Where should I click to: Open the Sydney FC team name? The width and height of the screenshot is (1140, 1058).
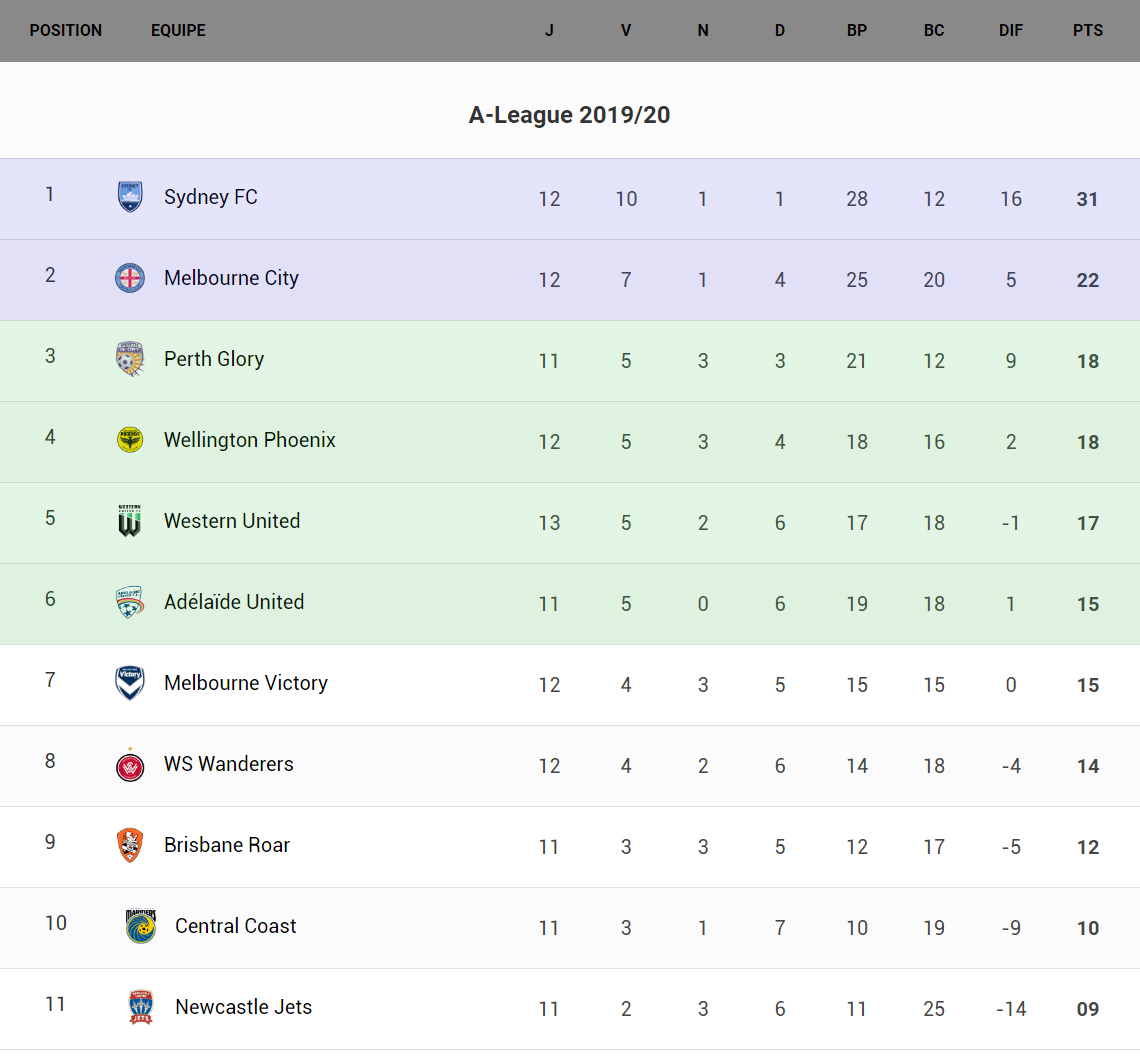211,197
